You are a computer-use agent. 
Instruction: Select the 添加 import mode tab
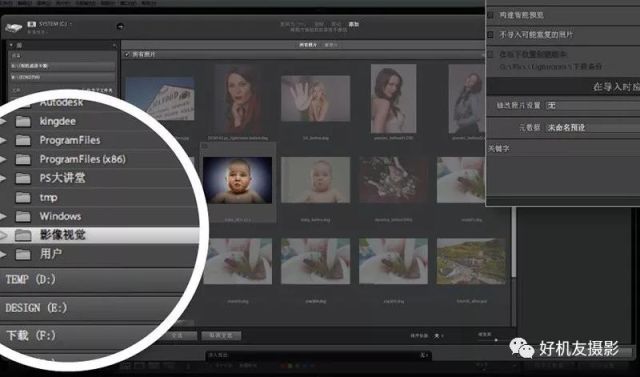[353, 24]
